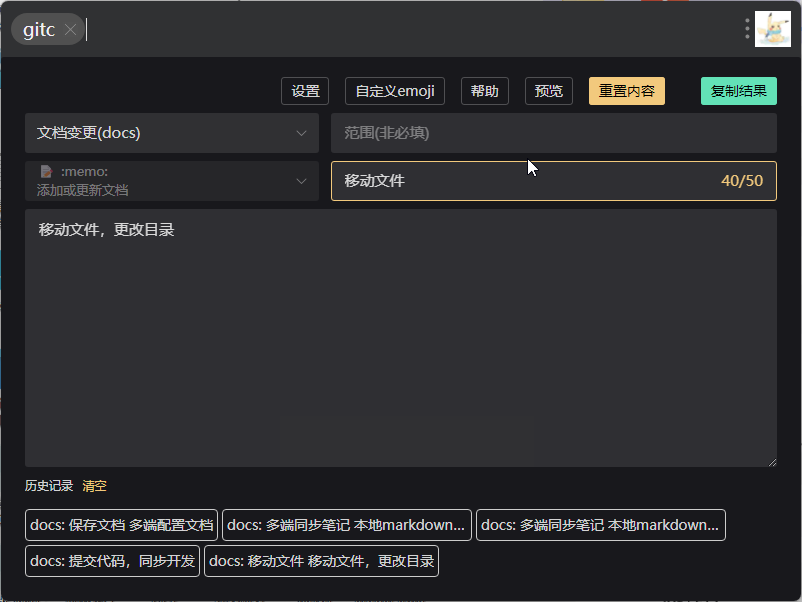Click the 预览 preview button
The width and height of the screenshot is (802, 602).
tap(548, 91)
